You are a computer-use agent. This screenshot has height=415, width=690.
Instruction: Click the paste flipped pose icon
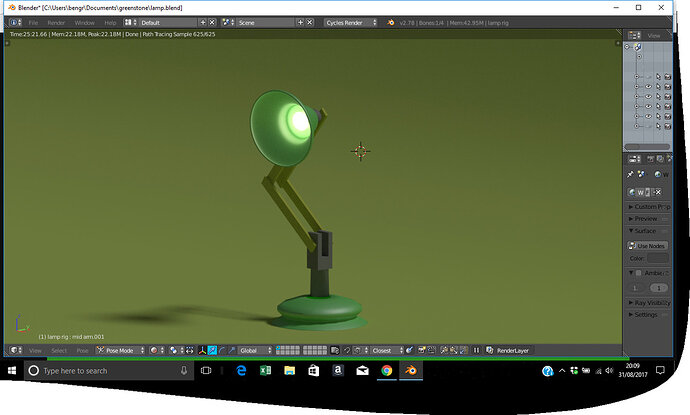[x=463, y=350]
